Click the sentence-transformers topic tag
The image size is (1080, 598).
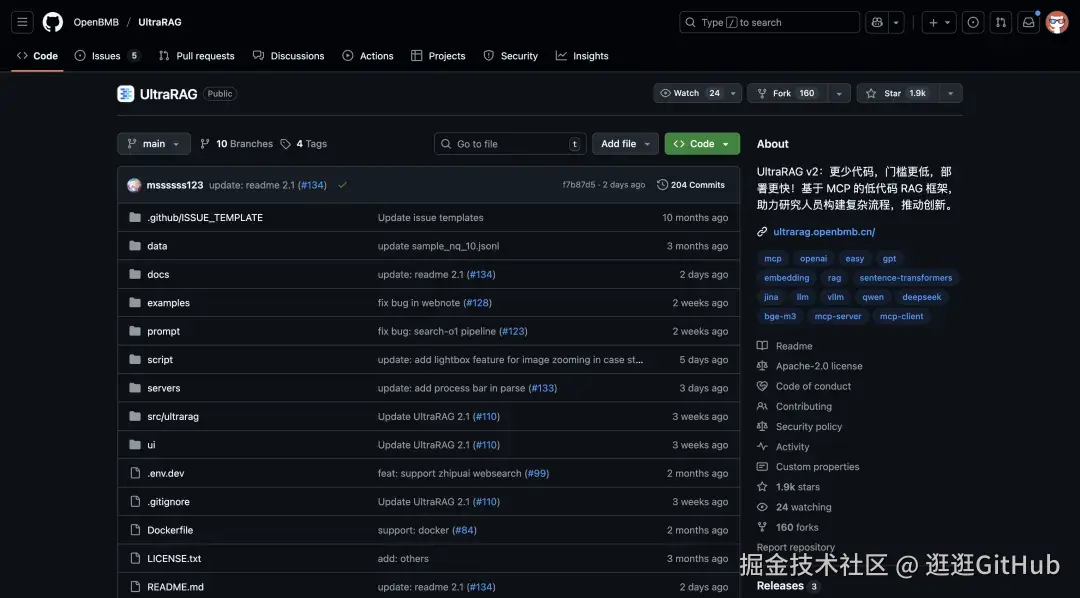[x=906, y=278]
